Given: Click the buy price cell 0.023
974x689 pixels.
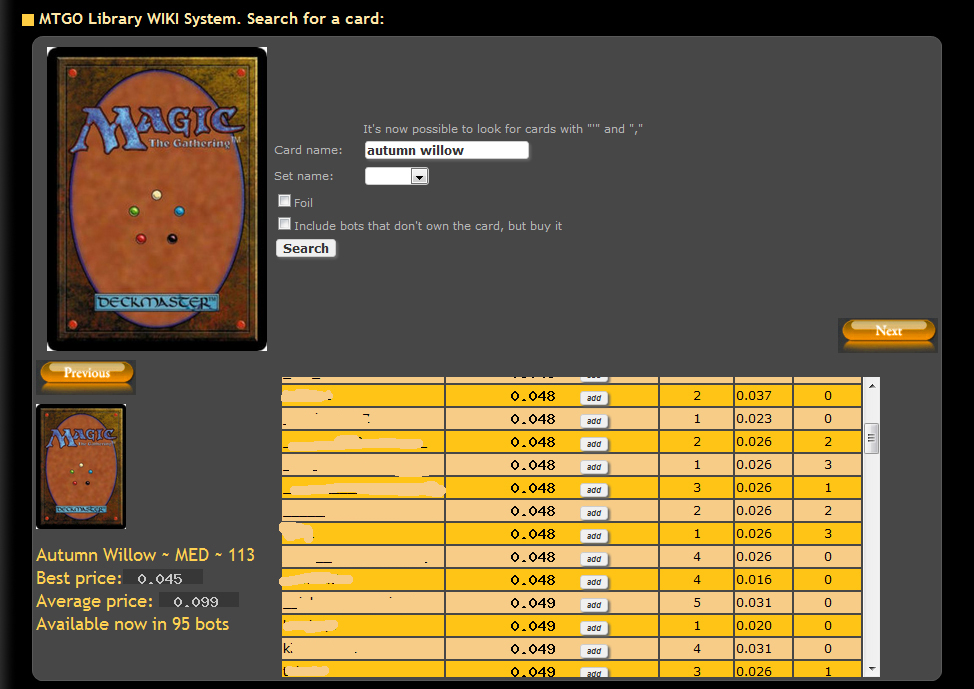Looking at the screenshot, I should (x=763, y=419).
